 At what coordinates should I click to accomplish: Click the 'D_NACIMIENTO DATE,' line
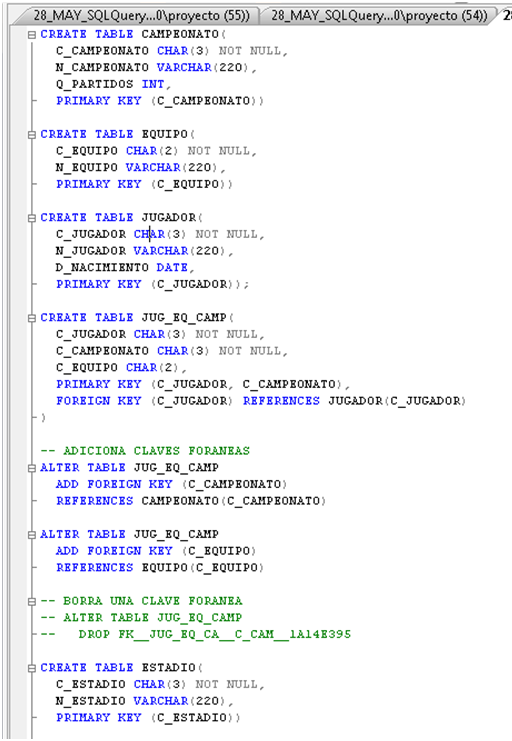point(125,267)
